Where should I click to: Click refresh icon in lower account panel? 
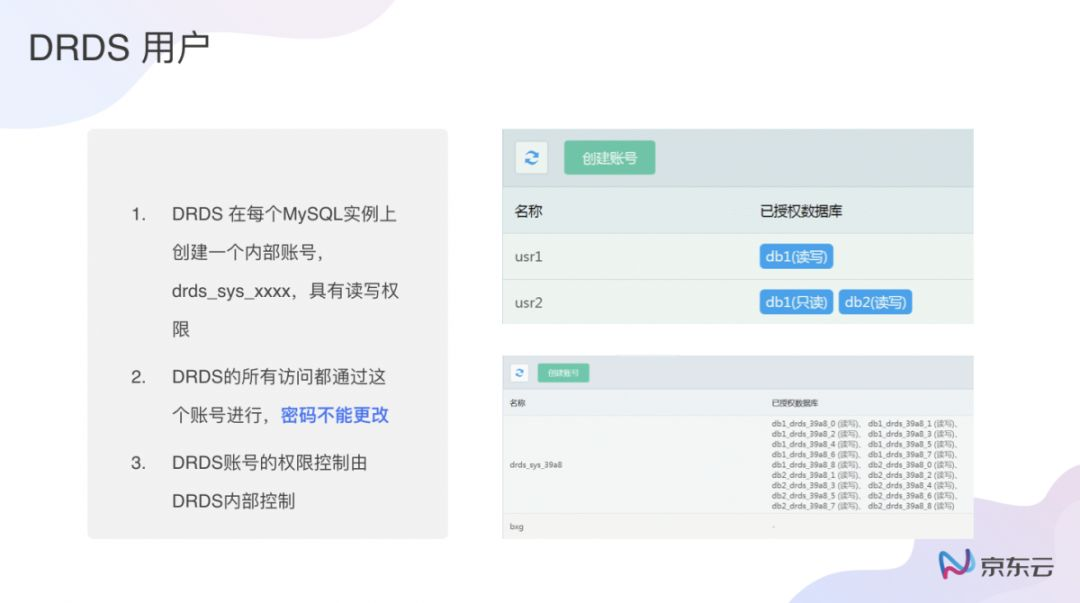click(519, 373)
